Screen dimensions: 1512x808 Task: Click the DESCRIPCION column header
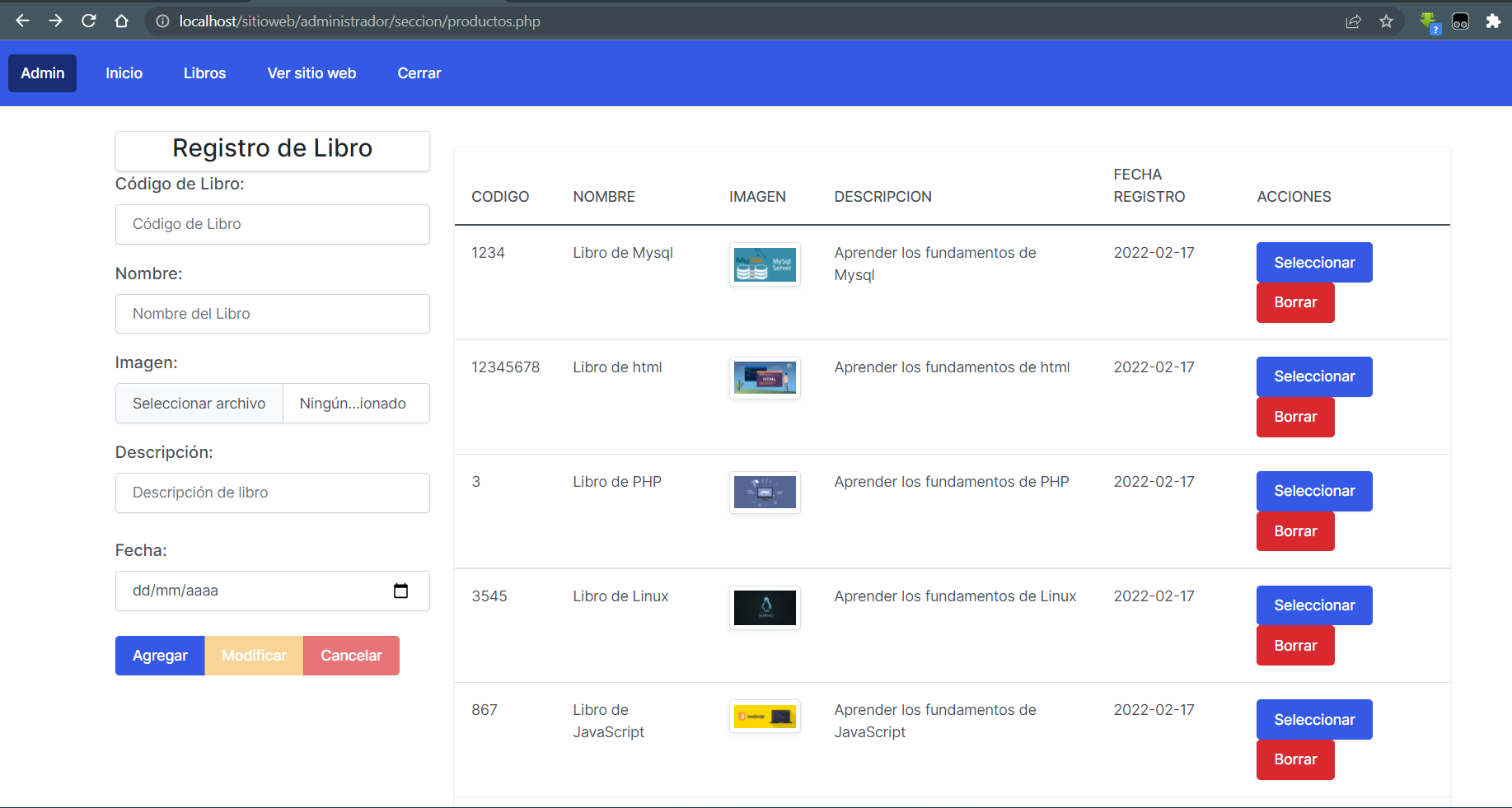tap(882, 197)
